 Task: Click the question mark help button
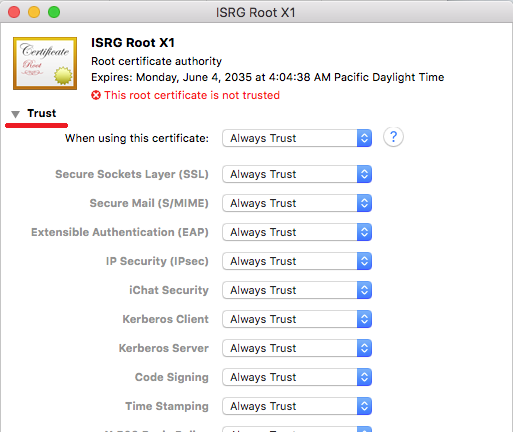393,137
